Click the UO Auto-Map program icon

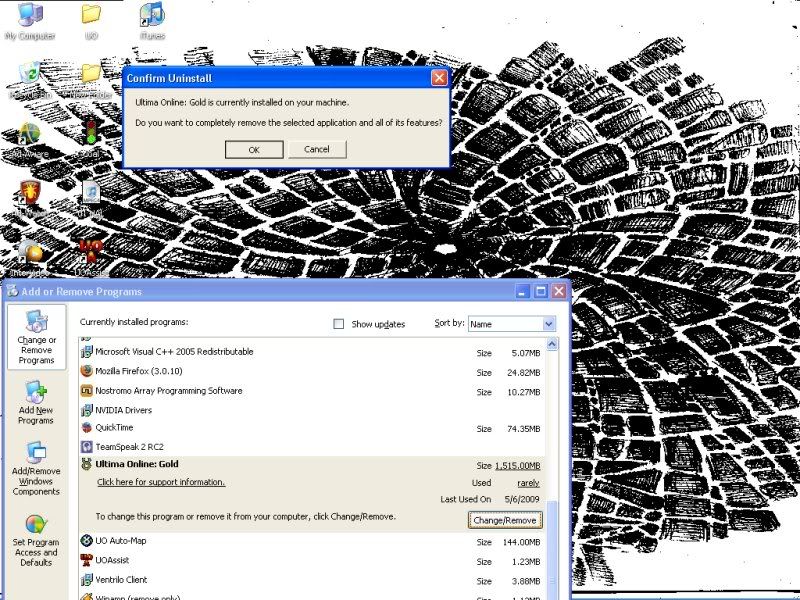[87, 540]
